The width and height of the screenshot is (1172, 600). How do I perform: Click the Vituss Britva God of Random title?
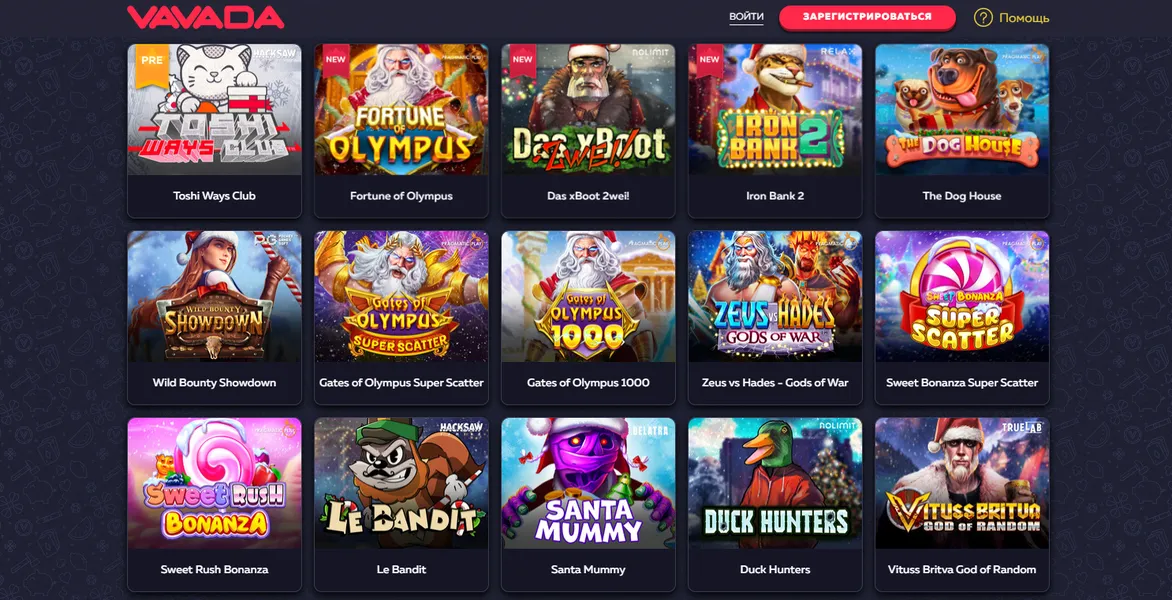[962, 569]
